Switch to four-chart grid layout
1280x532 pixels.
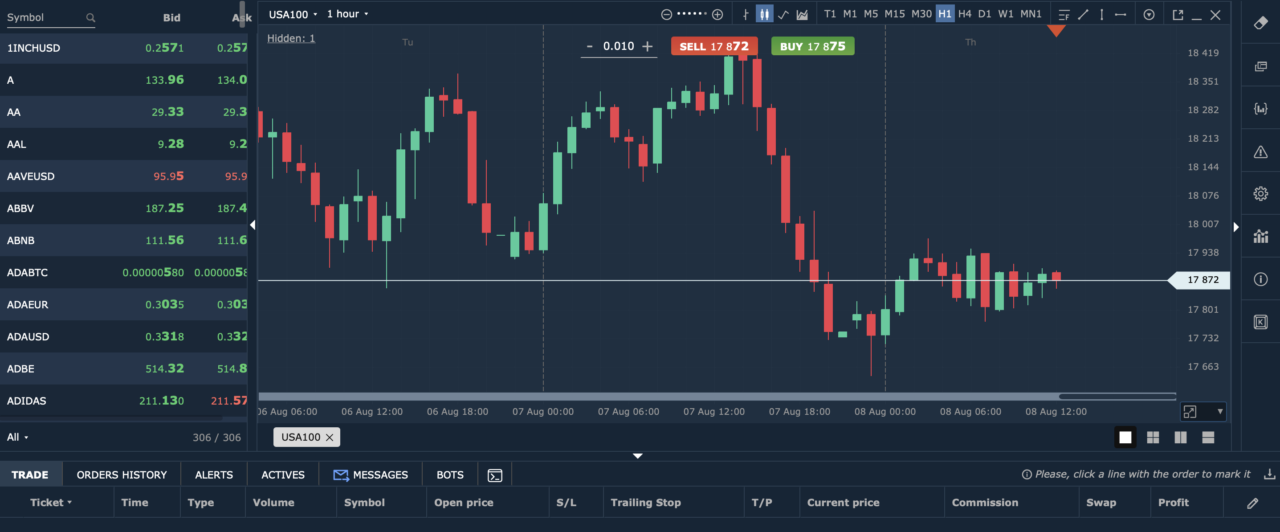[1153, 437]
